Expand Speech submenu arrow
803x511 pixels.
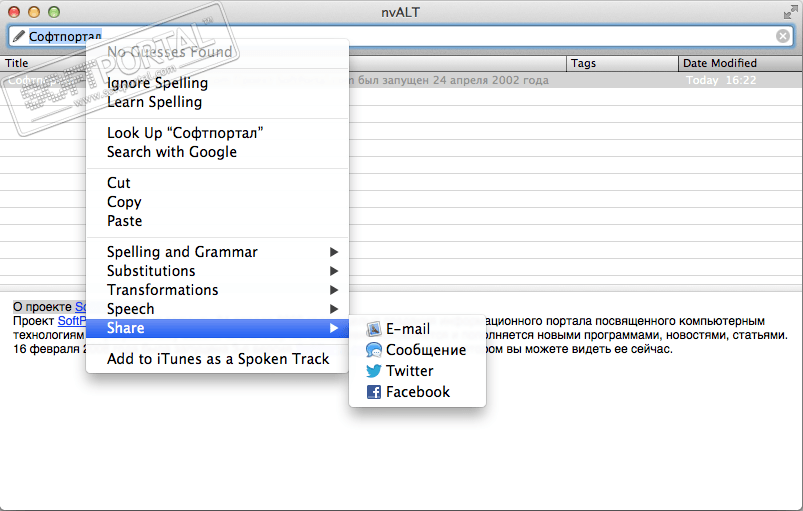(x=334, y=309)
